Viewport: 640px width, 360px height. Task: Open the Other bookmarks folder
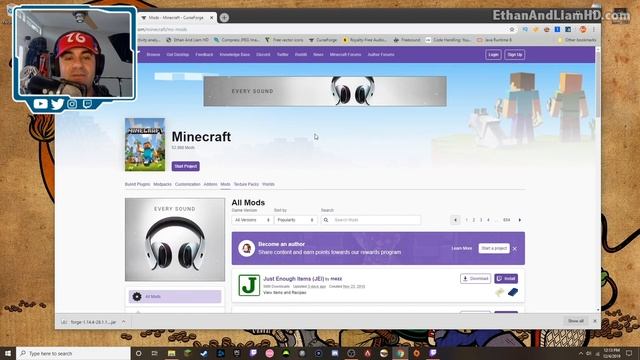tap(577, 40)
